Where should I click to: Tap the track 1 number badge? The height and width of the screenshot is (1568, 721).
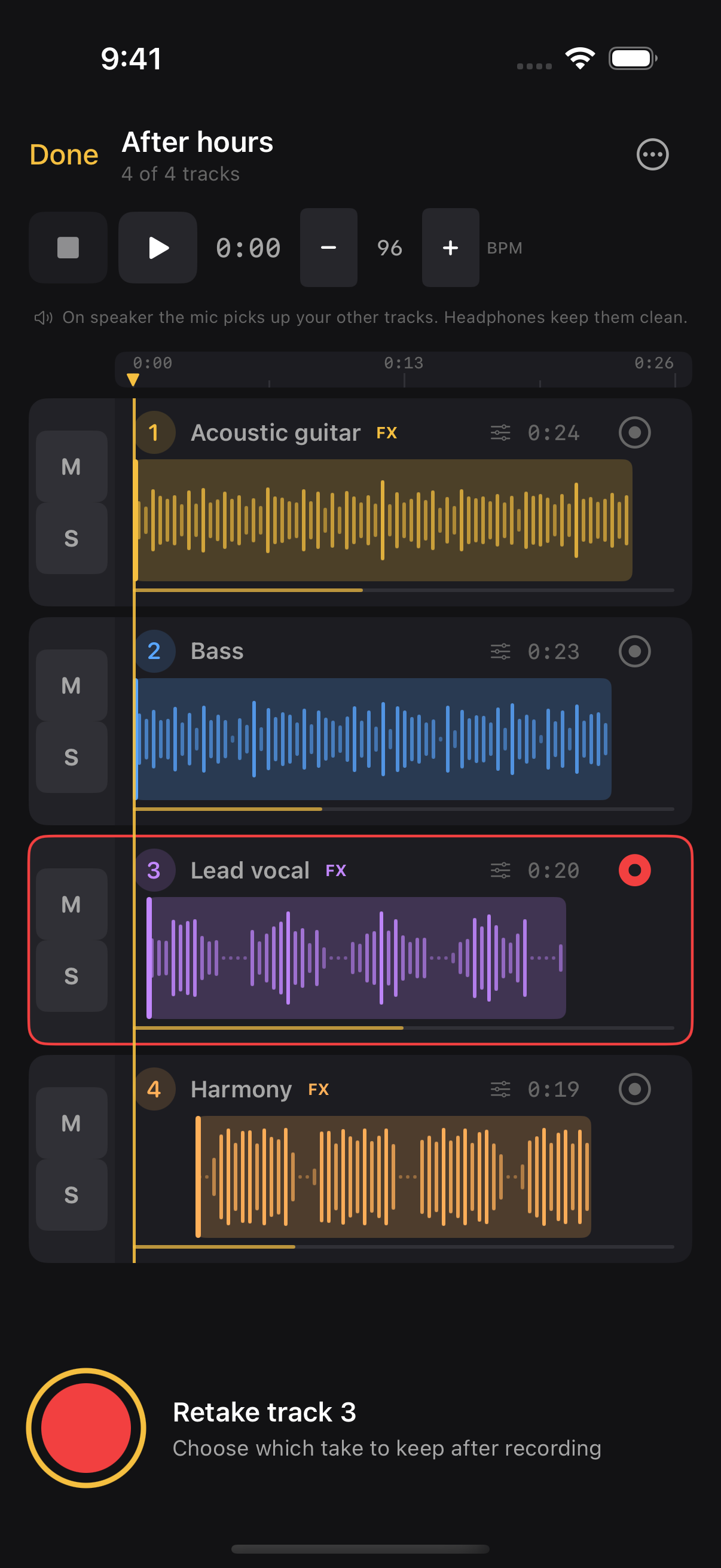(x=154, y=432)
